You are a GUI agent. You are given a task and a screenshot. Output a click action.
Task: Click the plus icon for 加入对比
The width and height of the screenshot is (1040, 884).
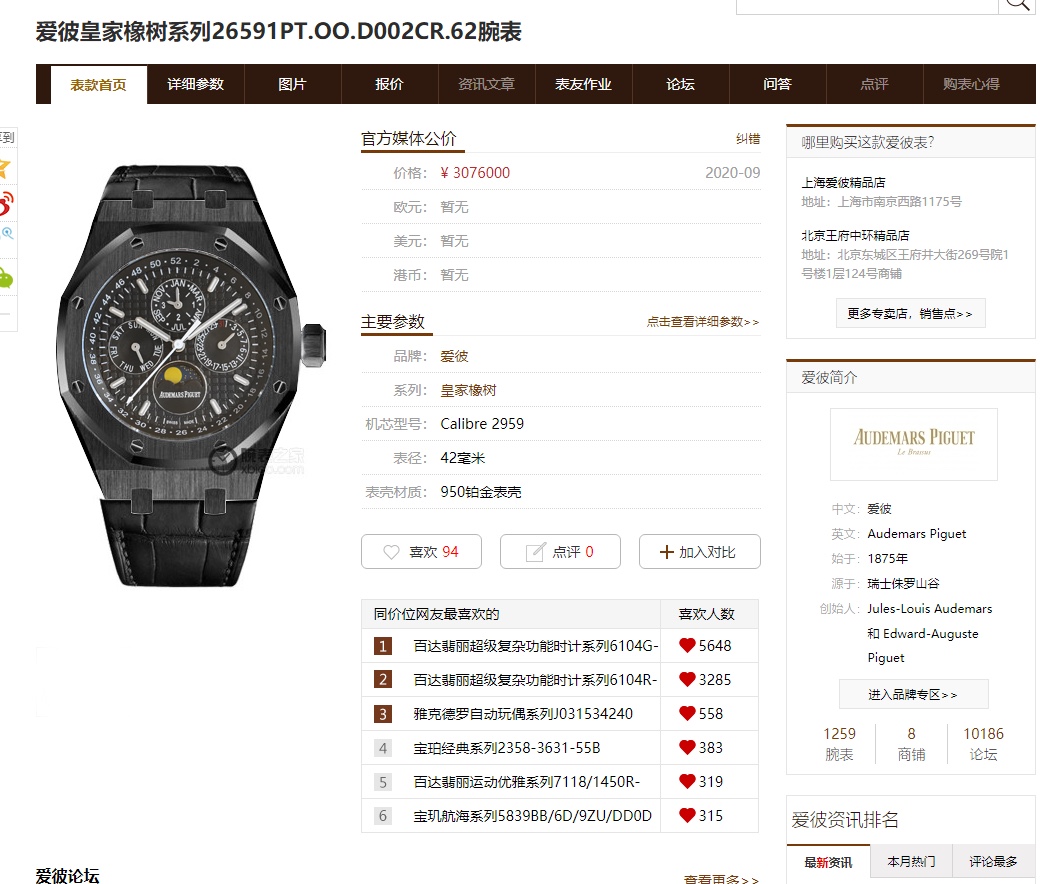tap(667, 552)
